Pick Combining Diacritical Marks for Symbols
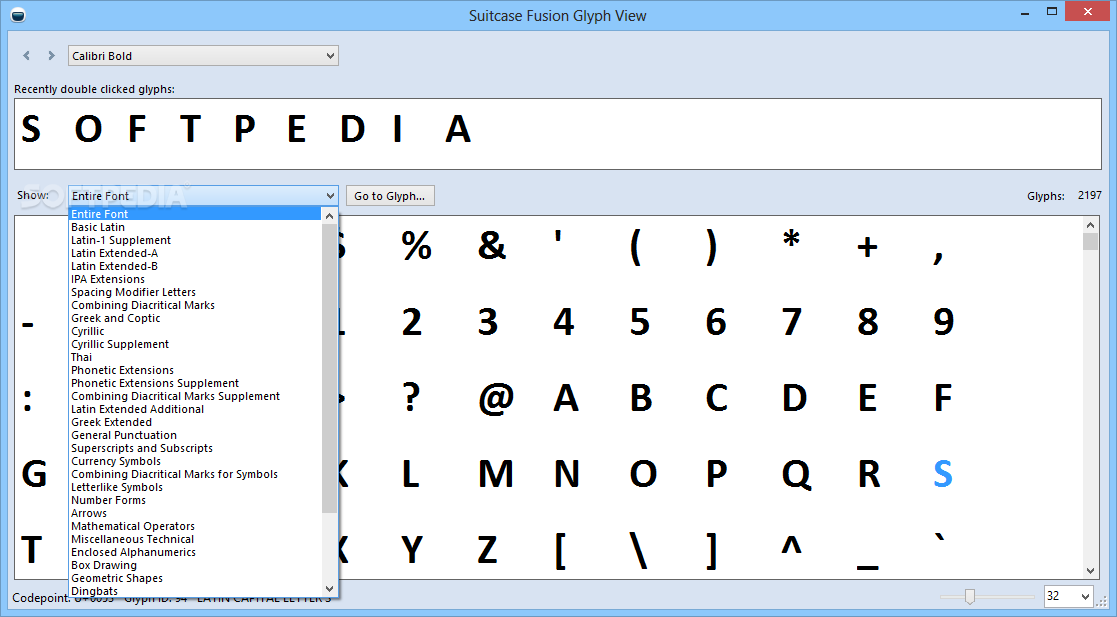The height and width of the screenshot is (617, 1117). (x=195, y=474)
